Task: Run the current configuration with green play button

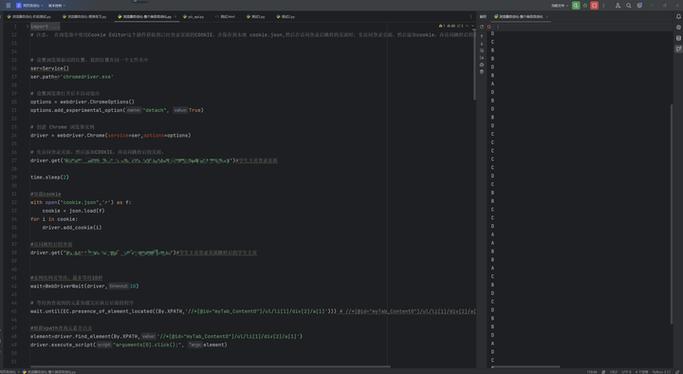Action: 576,6
